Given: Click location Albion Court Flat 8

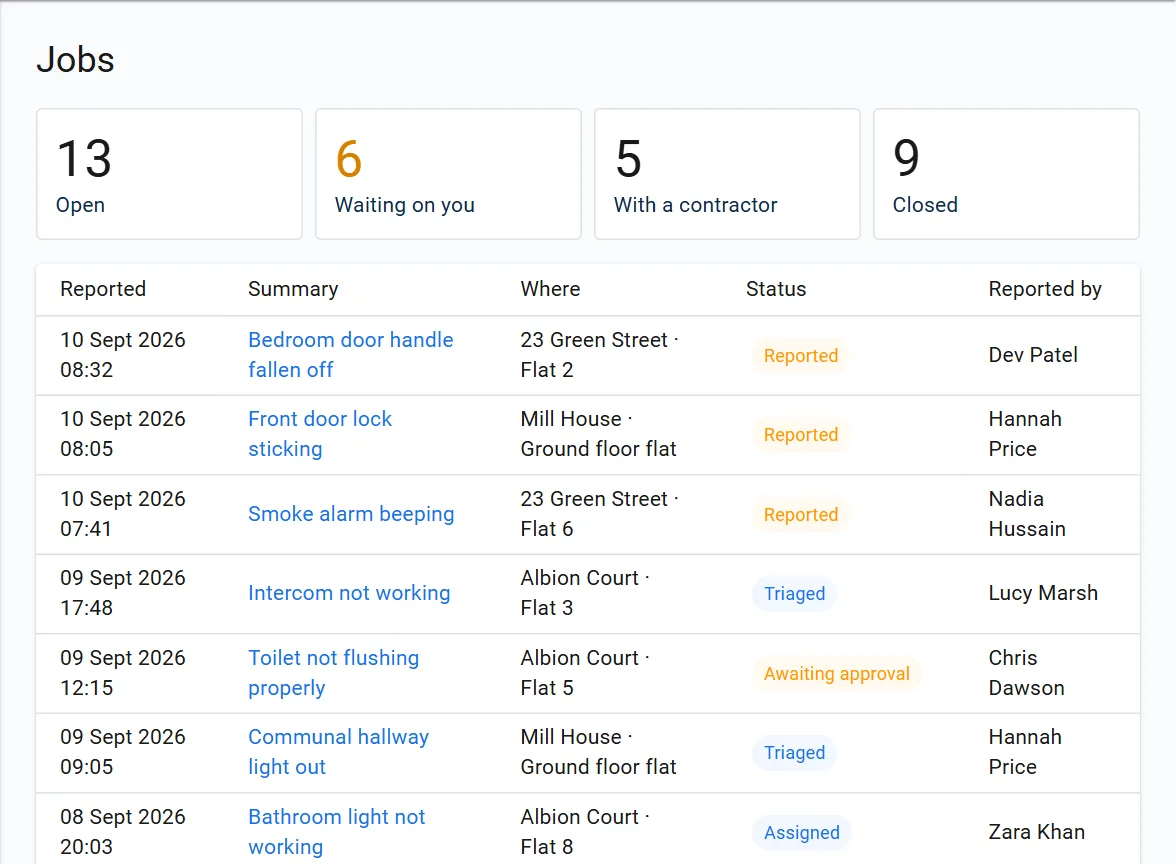Looking at the screenshot, I should (x=585, y=832).
